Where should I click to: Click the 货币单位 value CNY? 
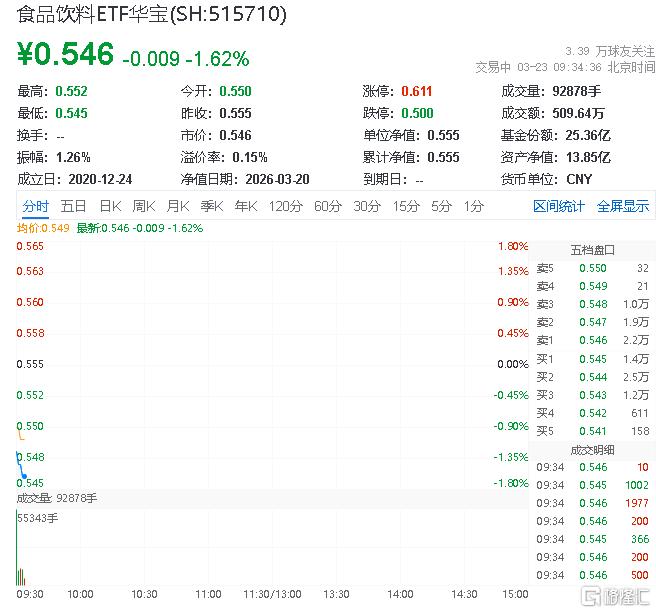click(x=579, y=180)
